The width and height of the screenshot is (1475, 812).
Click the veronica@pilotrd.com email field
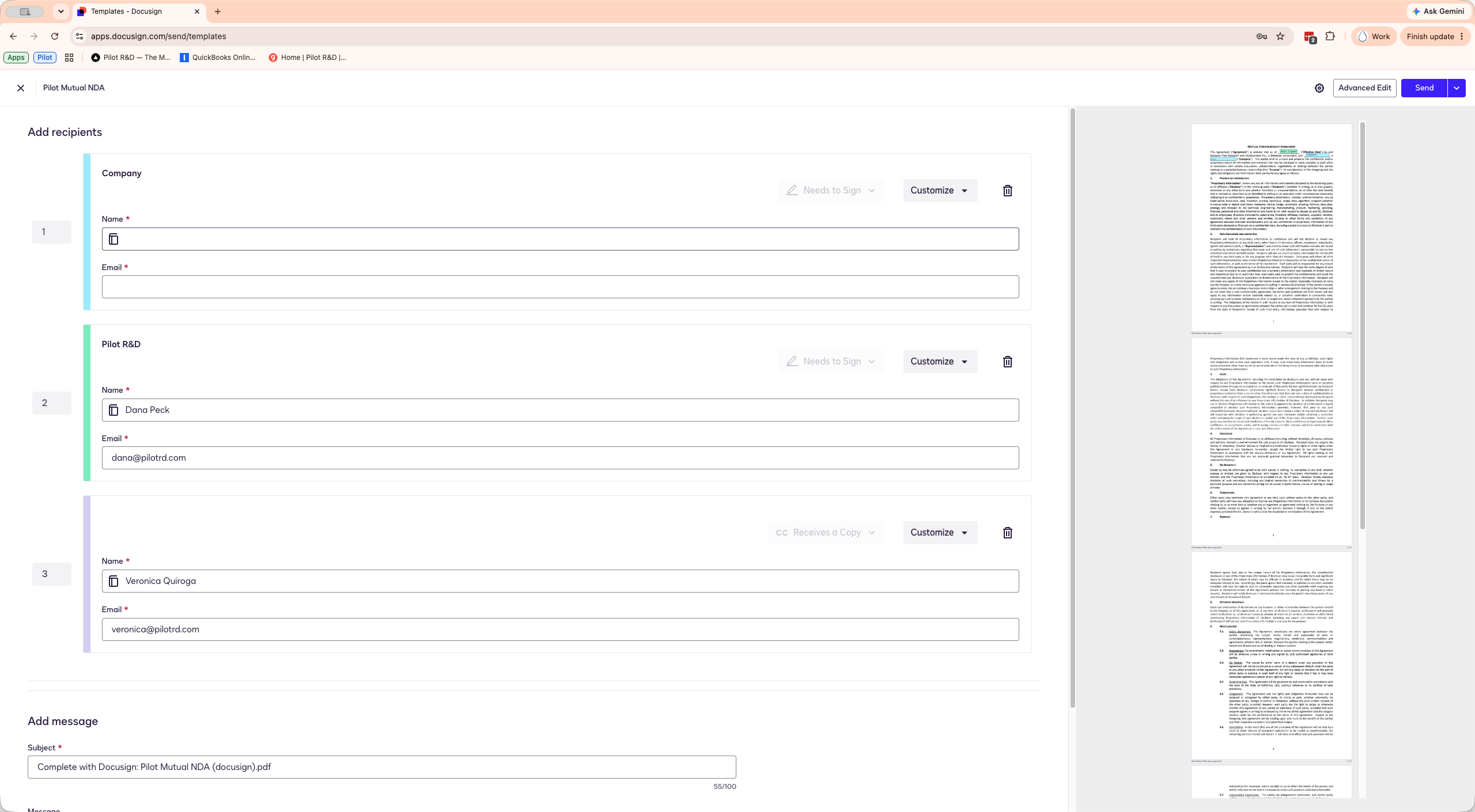pos(560,629)
